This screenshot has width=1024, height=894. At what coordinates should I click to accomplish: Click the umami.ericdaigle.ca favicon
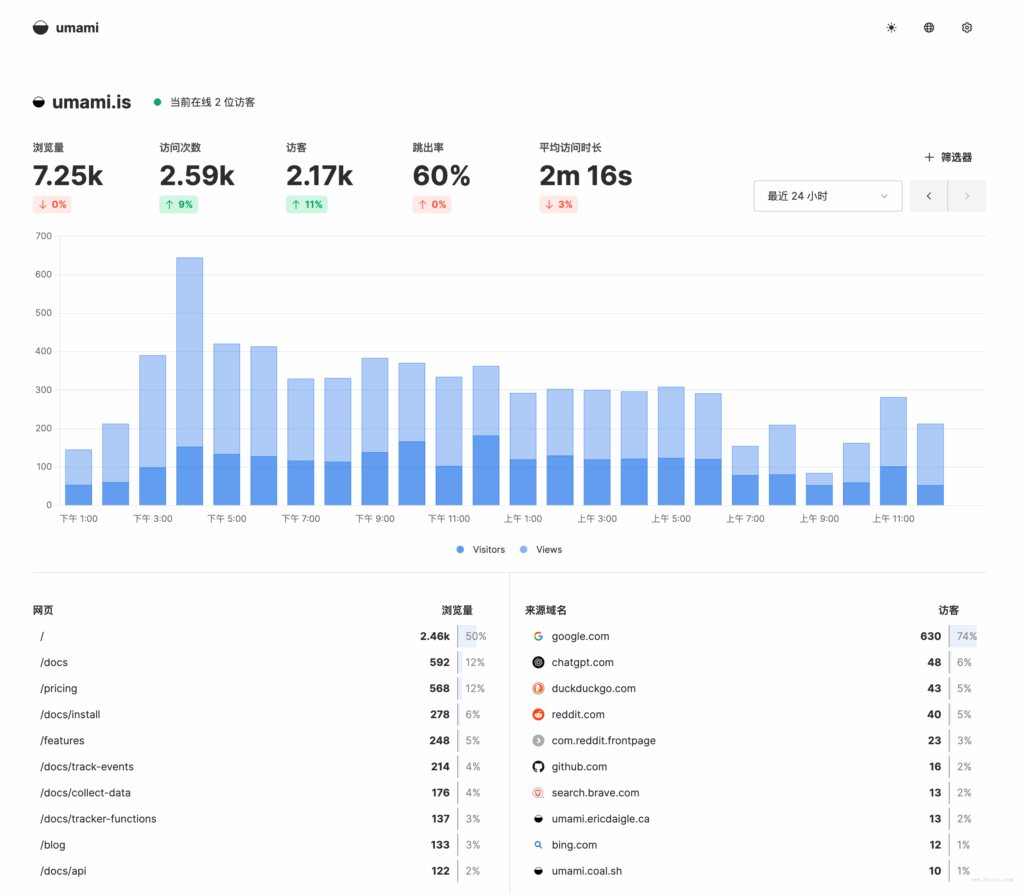tap(538, 819)
